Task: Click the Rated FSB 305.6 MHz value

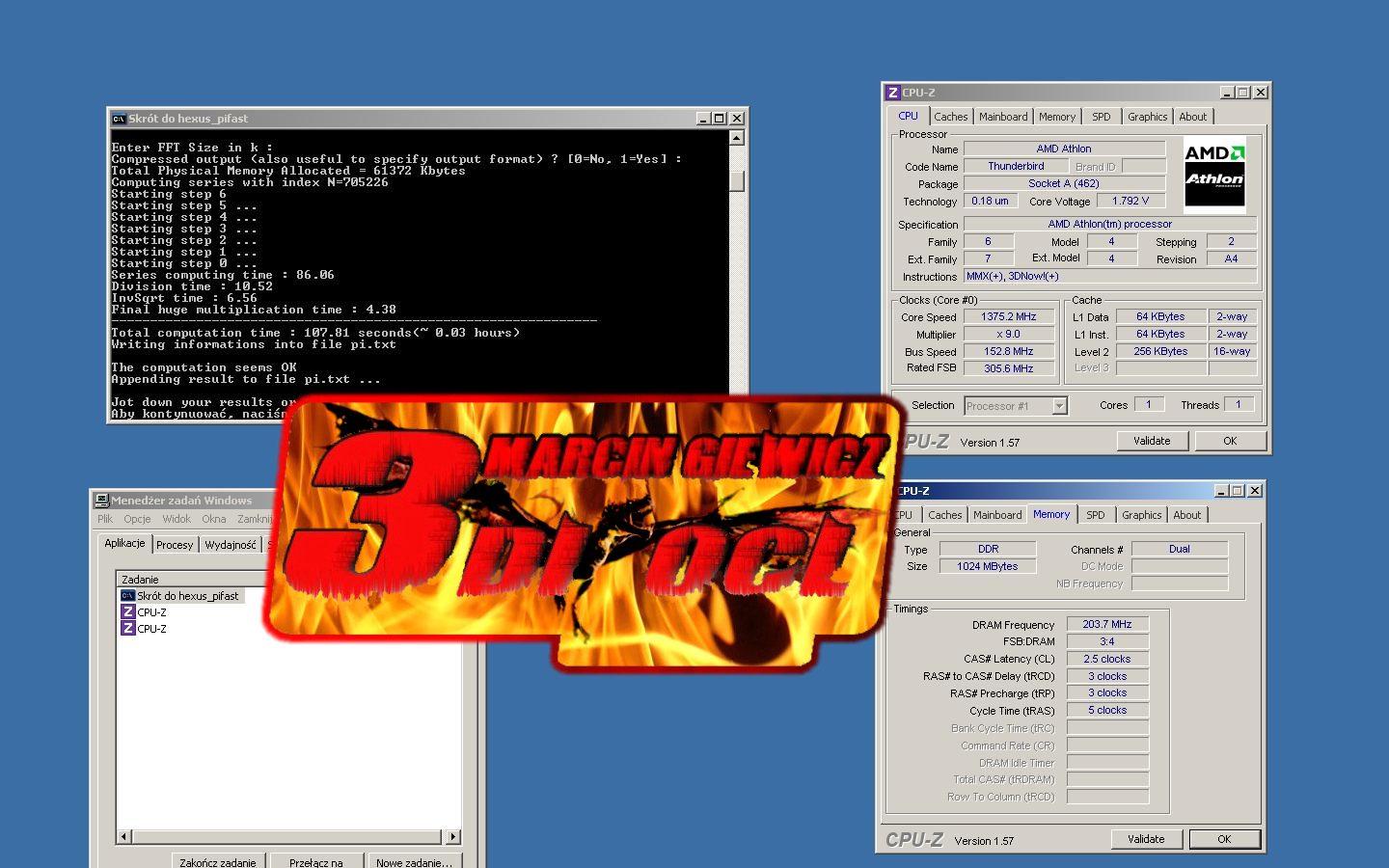Action: (x=1009, y=368)
